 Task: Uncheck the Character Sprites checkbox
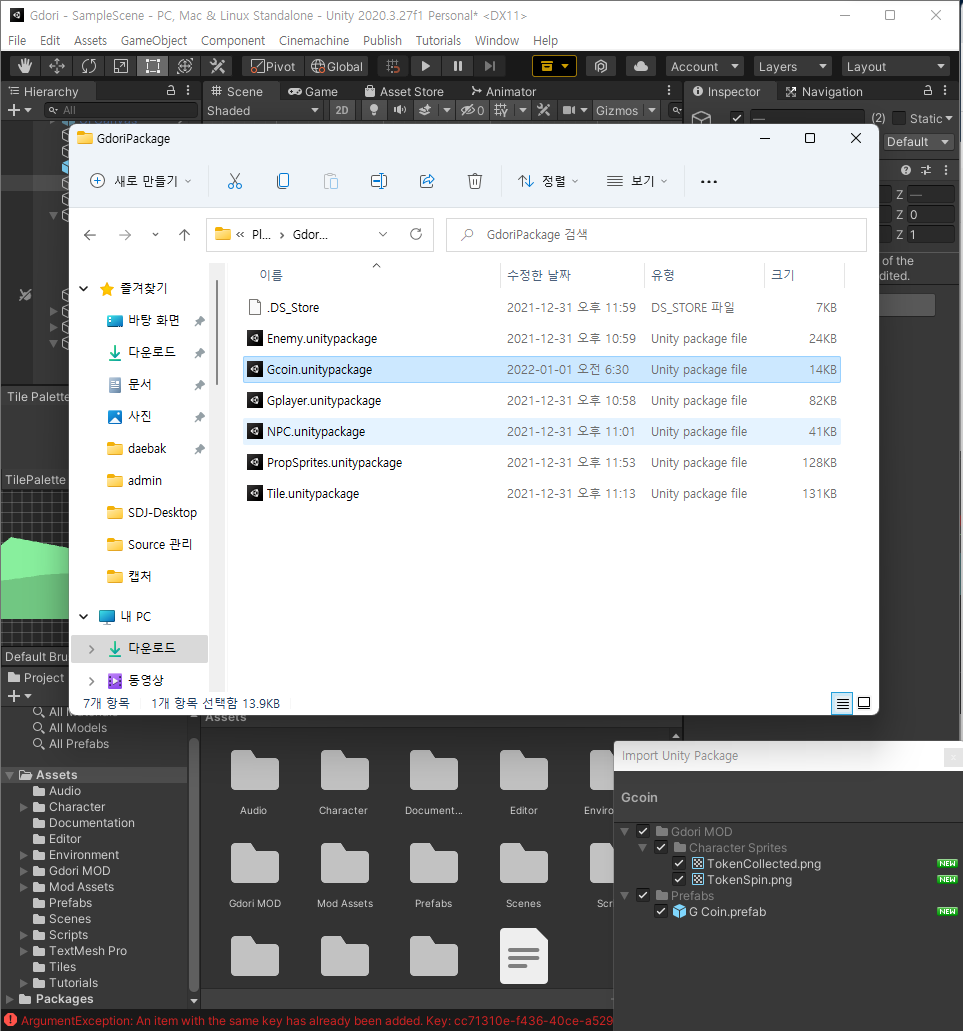661,847
